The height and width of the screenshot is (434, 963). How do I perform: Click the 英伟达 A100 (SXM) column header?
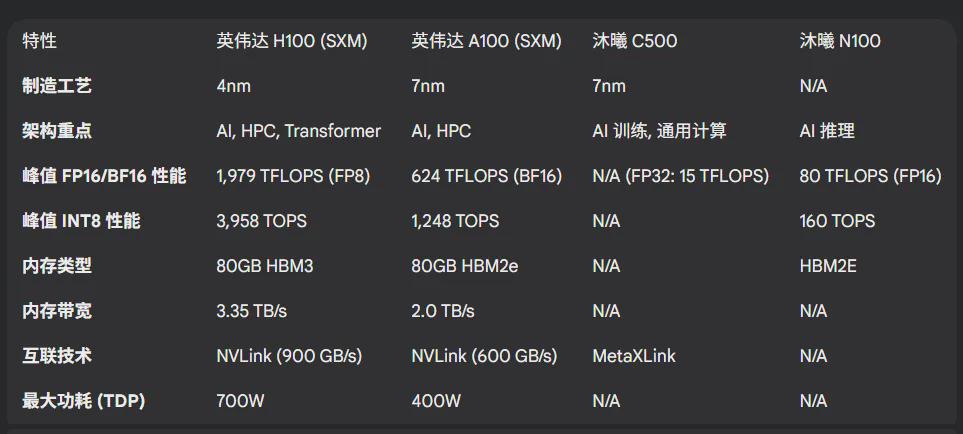[486, 41]
